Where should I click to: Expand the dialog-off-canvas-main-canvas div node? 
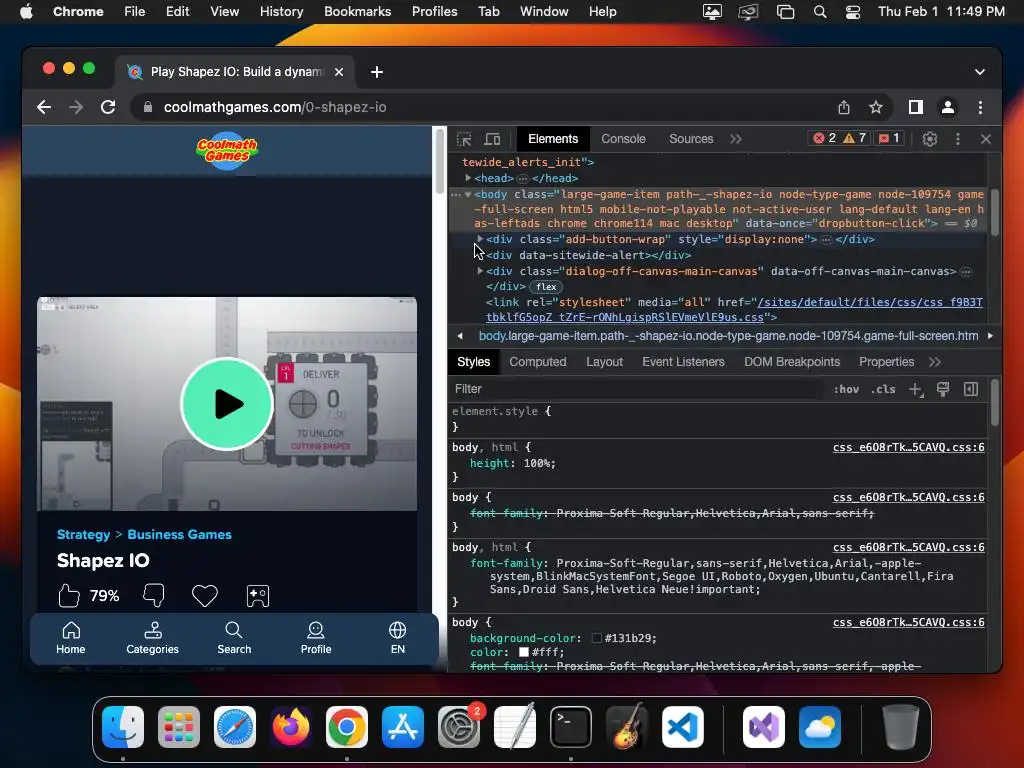coord(480,271)
